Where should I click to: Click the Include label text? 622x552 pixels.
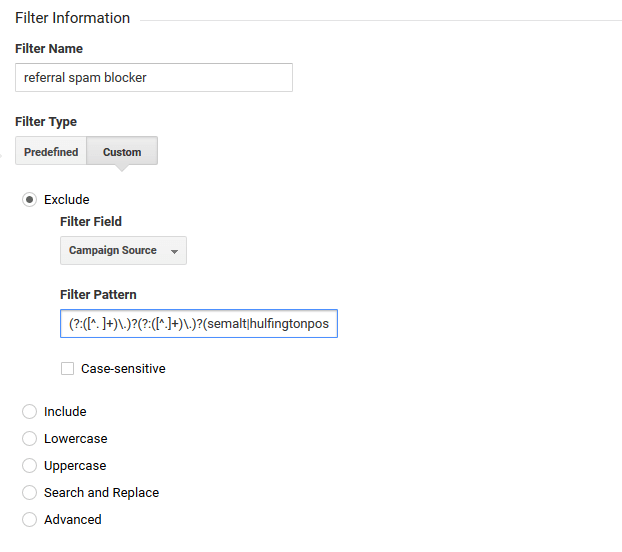pyautogui.click(x=65, y=412)
